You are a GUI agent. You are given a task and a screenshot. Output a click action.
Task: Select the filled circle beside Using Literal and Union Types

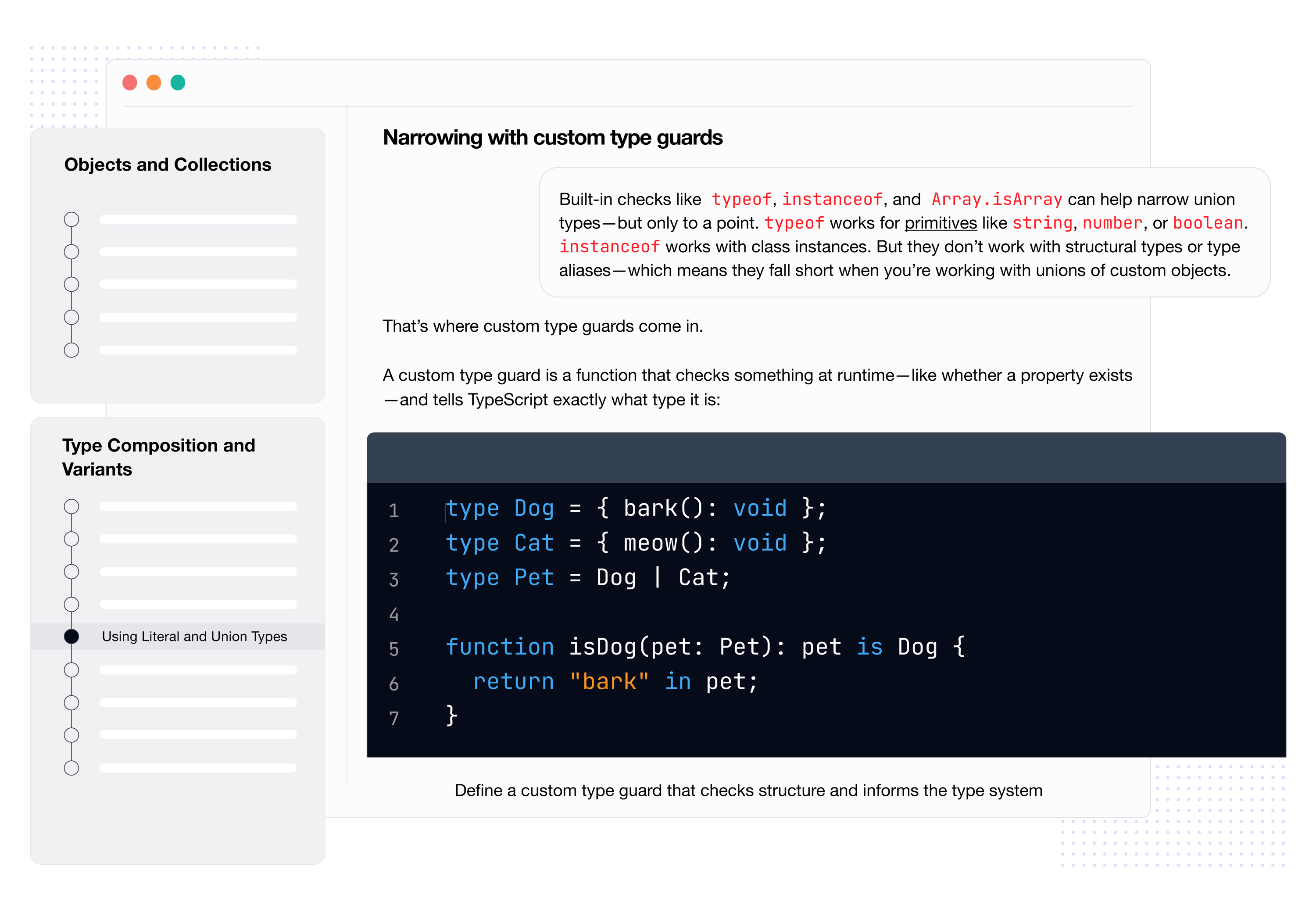(x=72, y=636)
